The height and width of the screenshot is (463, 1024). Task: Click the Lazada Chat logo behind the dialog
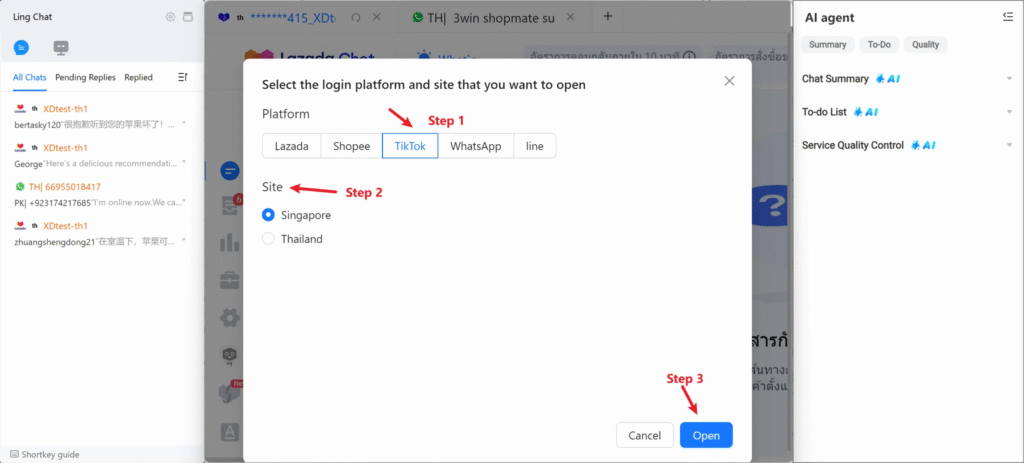point(308,54)
